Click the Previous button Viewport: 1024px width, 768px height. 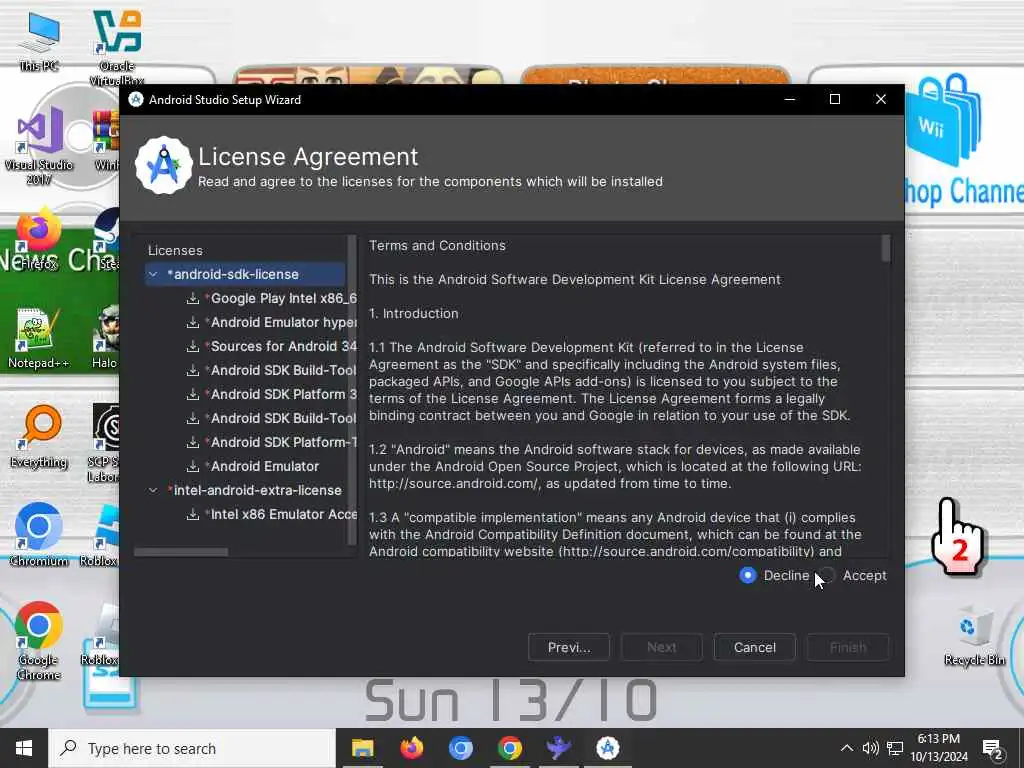[569, 647]
